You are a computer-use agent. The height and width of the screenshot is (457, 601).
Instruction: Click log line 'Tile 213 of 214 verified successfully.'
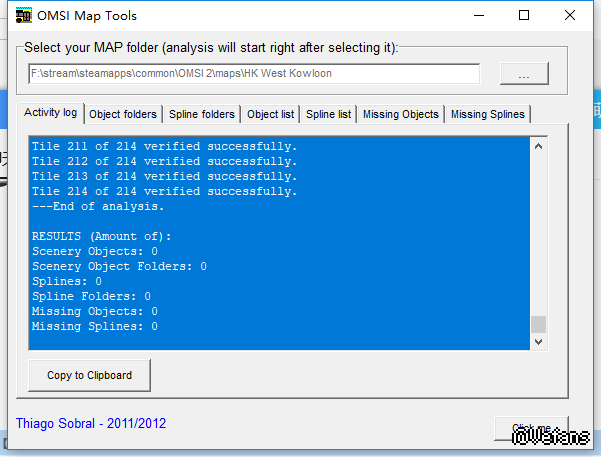164,176
